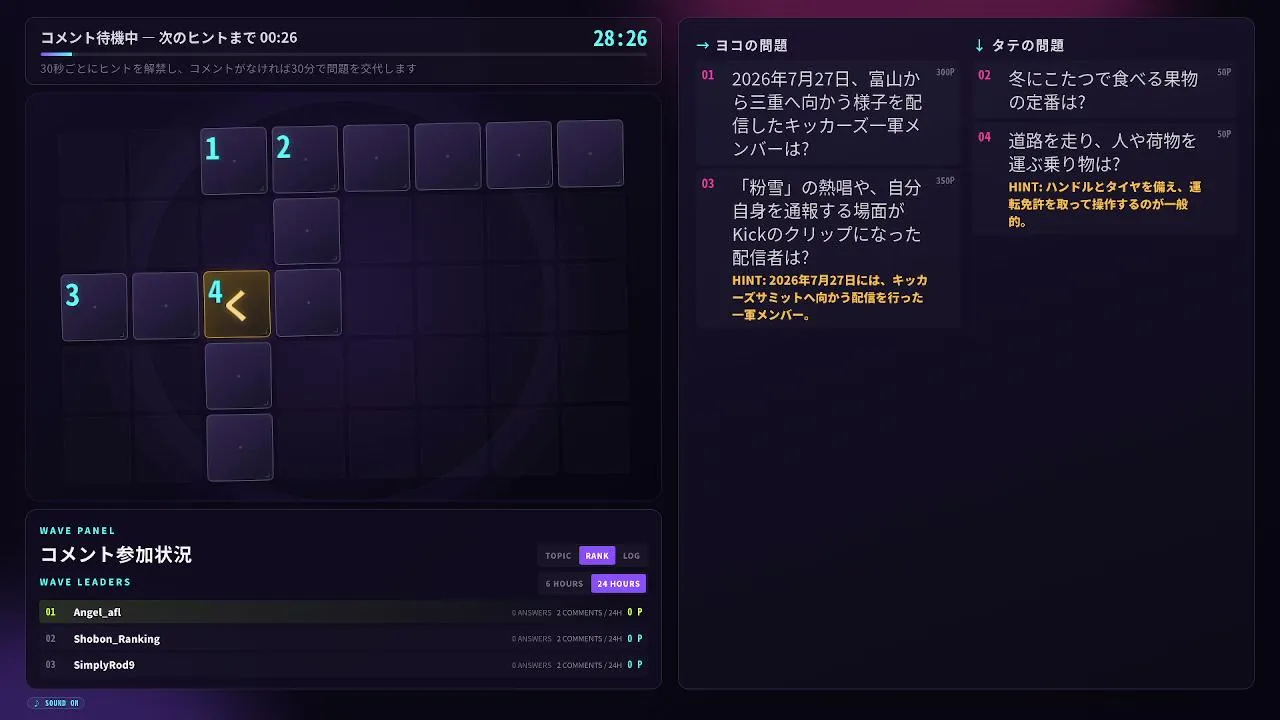Click the crossword cell numbered 3
Image resolution: width=1280 pixels, height=720 pixels.
pos(94,307)
